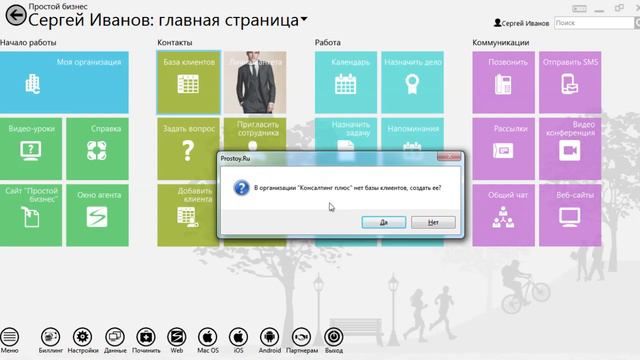Open the Отправить SMS tile
This screenshot has height=360, width=640.
point(570,82)
